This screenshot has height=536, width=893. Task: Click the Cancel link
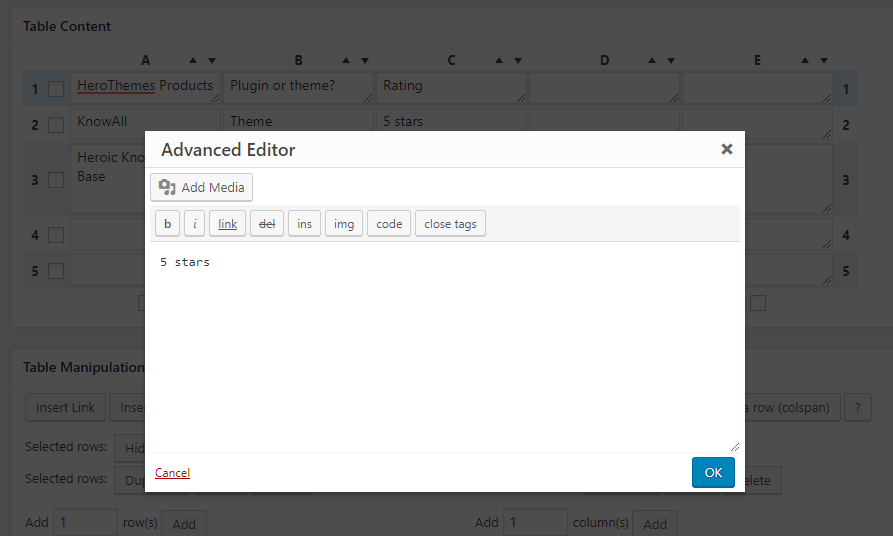coord(172,473)
